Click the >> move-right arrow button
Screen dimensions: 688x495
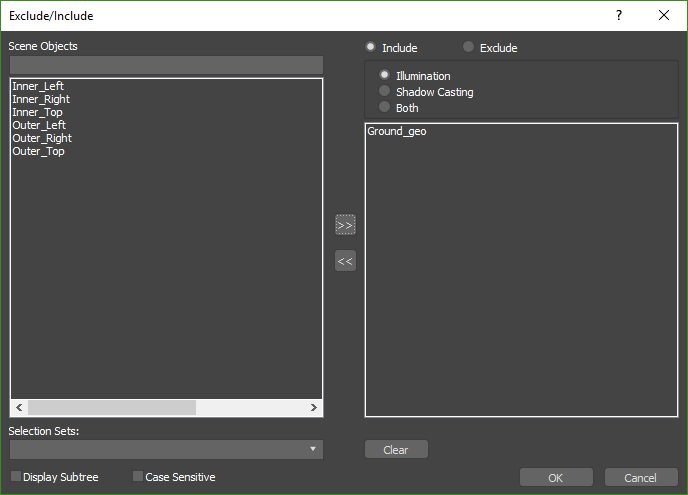345,226
